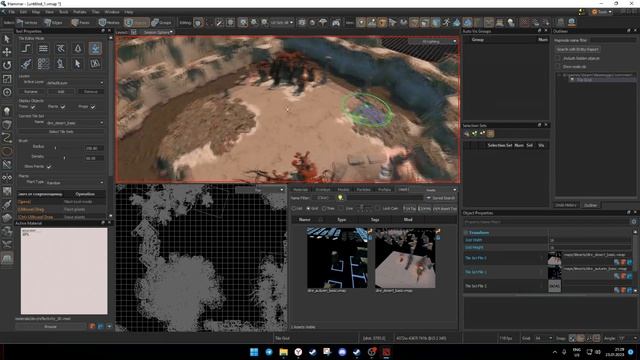
Task: Click the Select Tile Sets button
Action: pyautogui.click(x=61, y=132)
